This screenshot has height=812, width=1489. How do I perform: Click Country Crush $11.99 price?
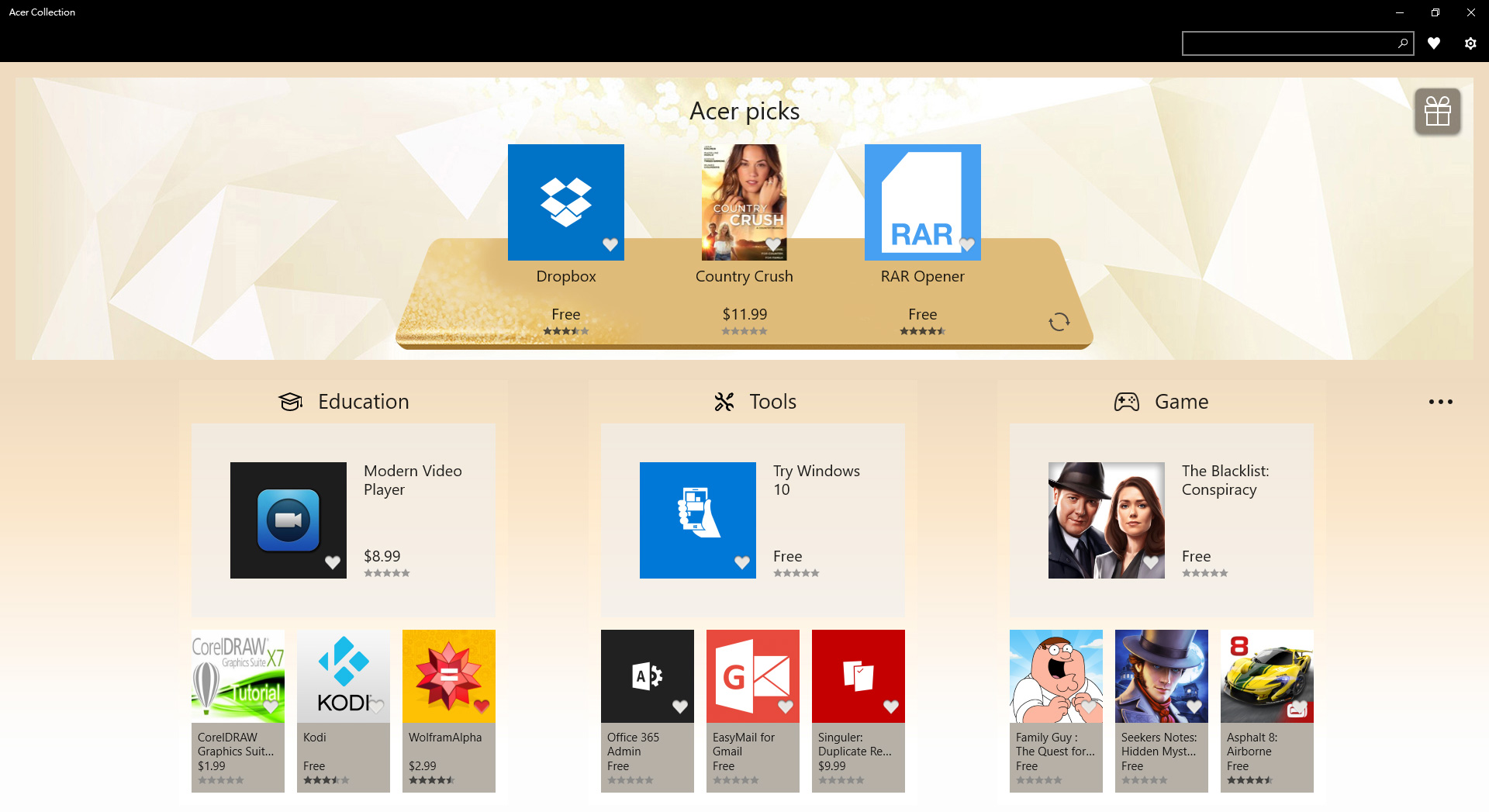[744, 314]
